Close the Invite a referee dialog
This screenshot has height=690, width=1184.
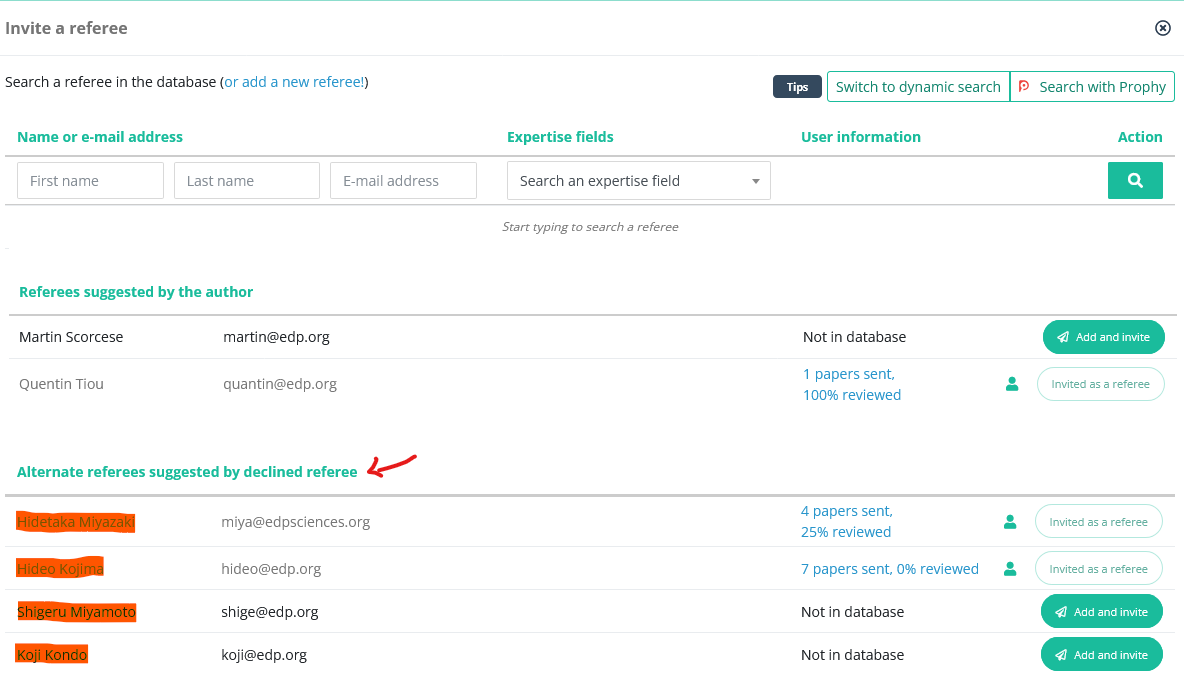[x=1163, y=28]
